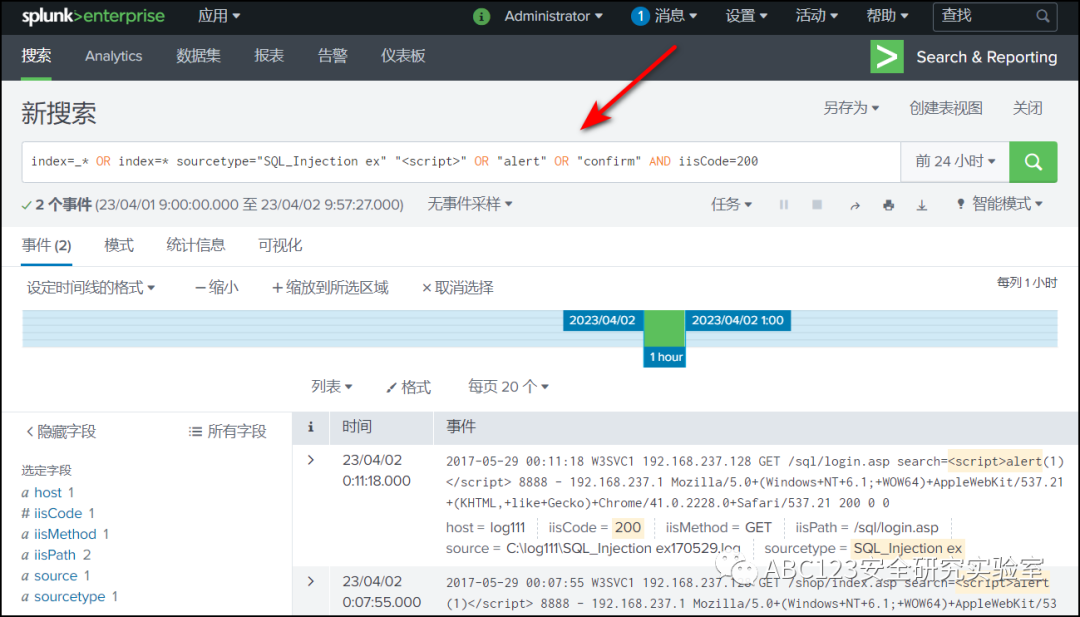
Task: Click the green system health info icon
Action: pos(481,17)
